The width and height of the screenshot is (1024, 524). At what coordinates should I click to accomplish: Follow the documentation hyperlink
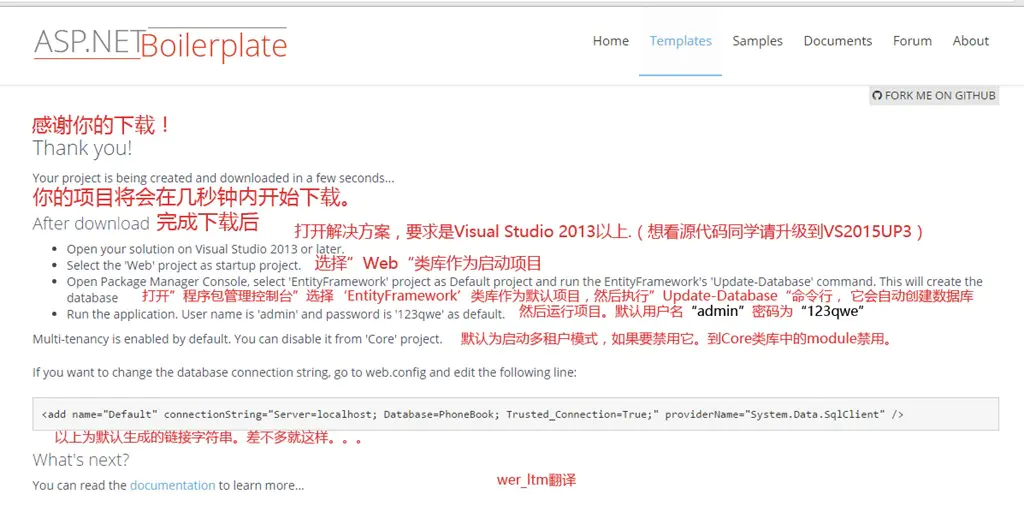pyautogui.click(x=172, y=485)
